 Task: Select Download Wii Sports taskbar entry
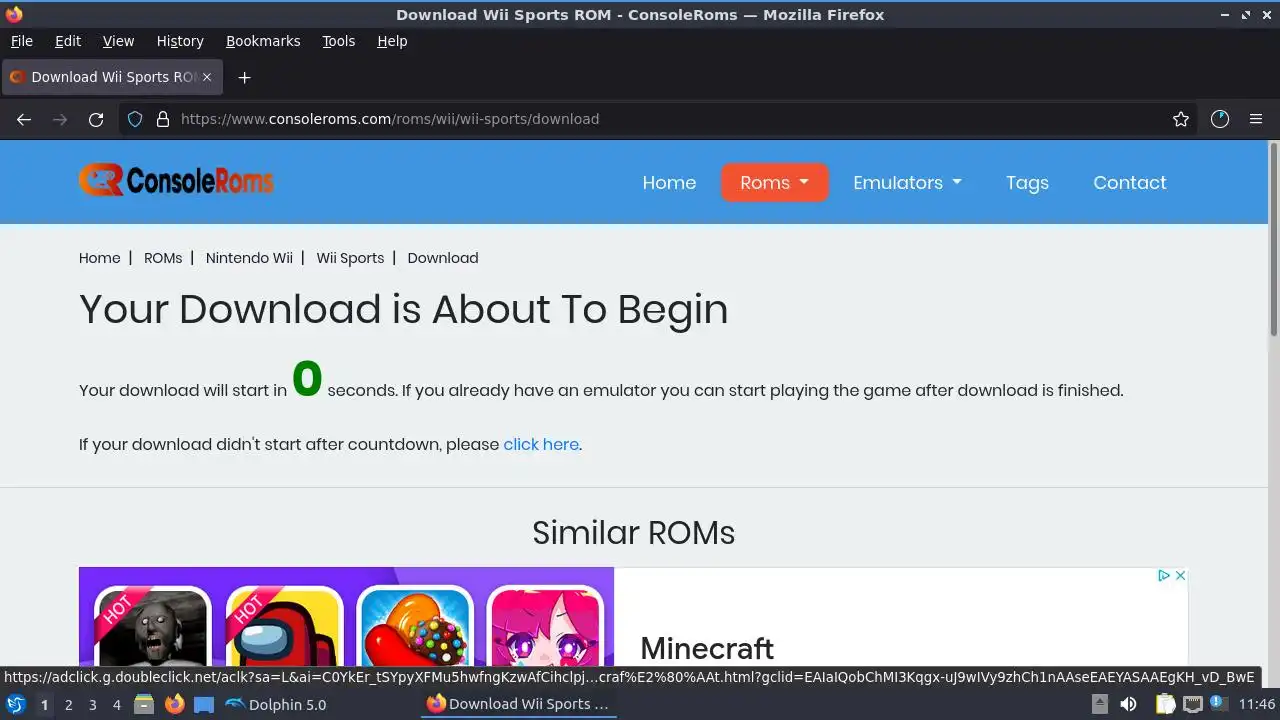[518, 704]
